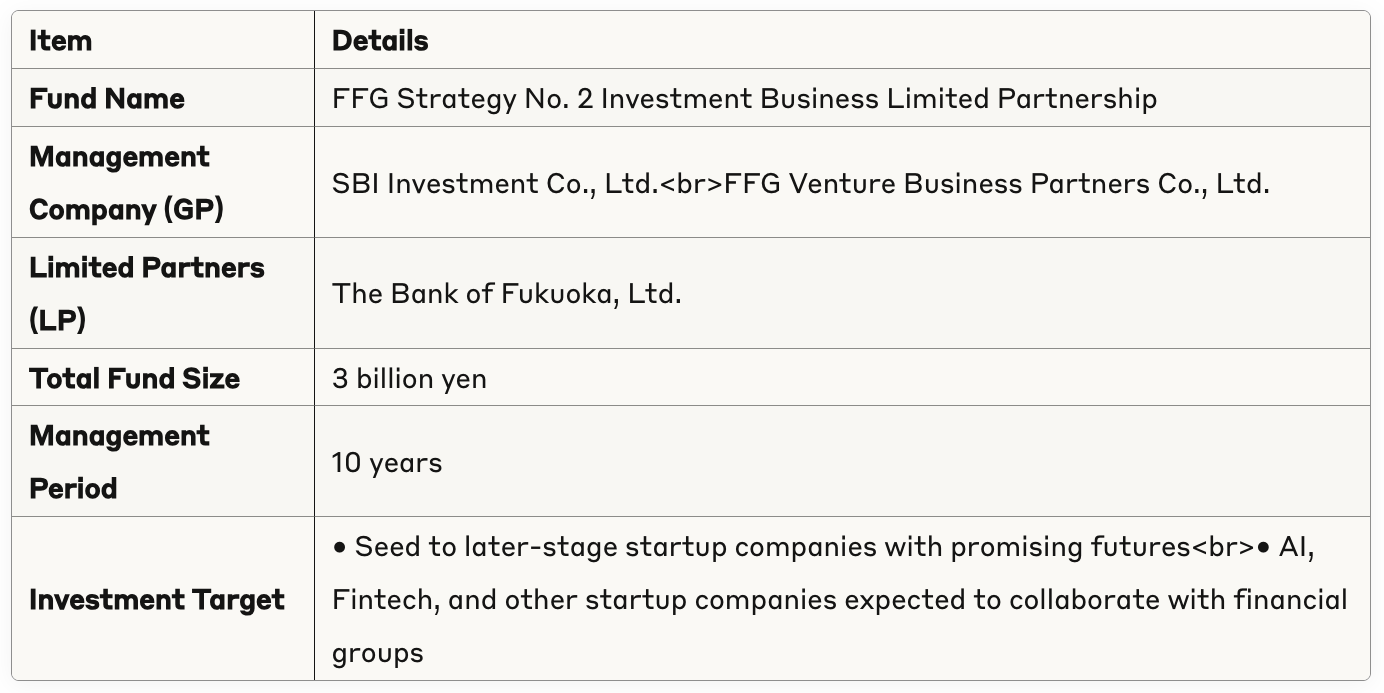Viewport: 1384px width, 693px height.
Task: Click the FFG Strategy No. 2 fund name text
Action: (x=744, y=99)
